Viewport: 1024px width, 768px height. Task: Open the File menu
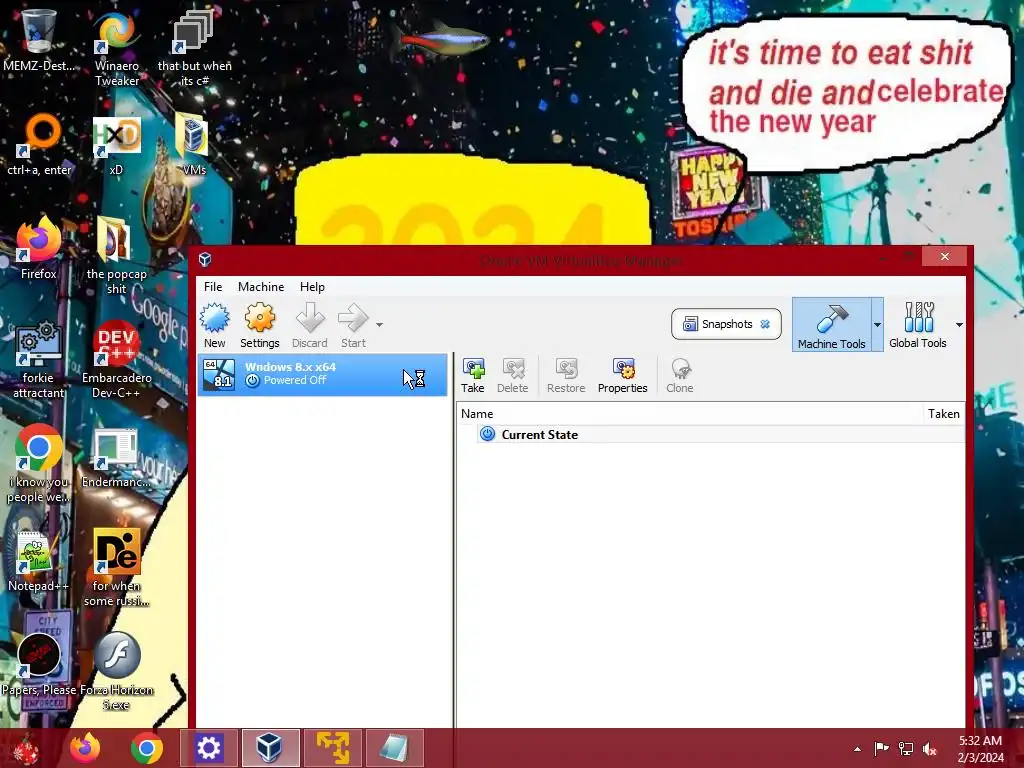pos(213,287)
